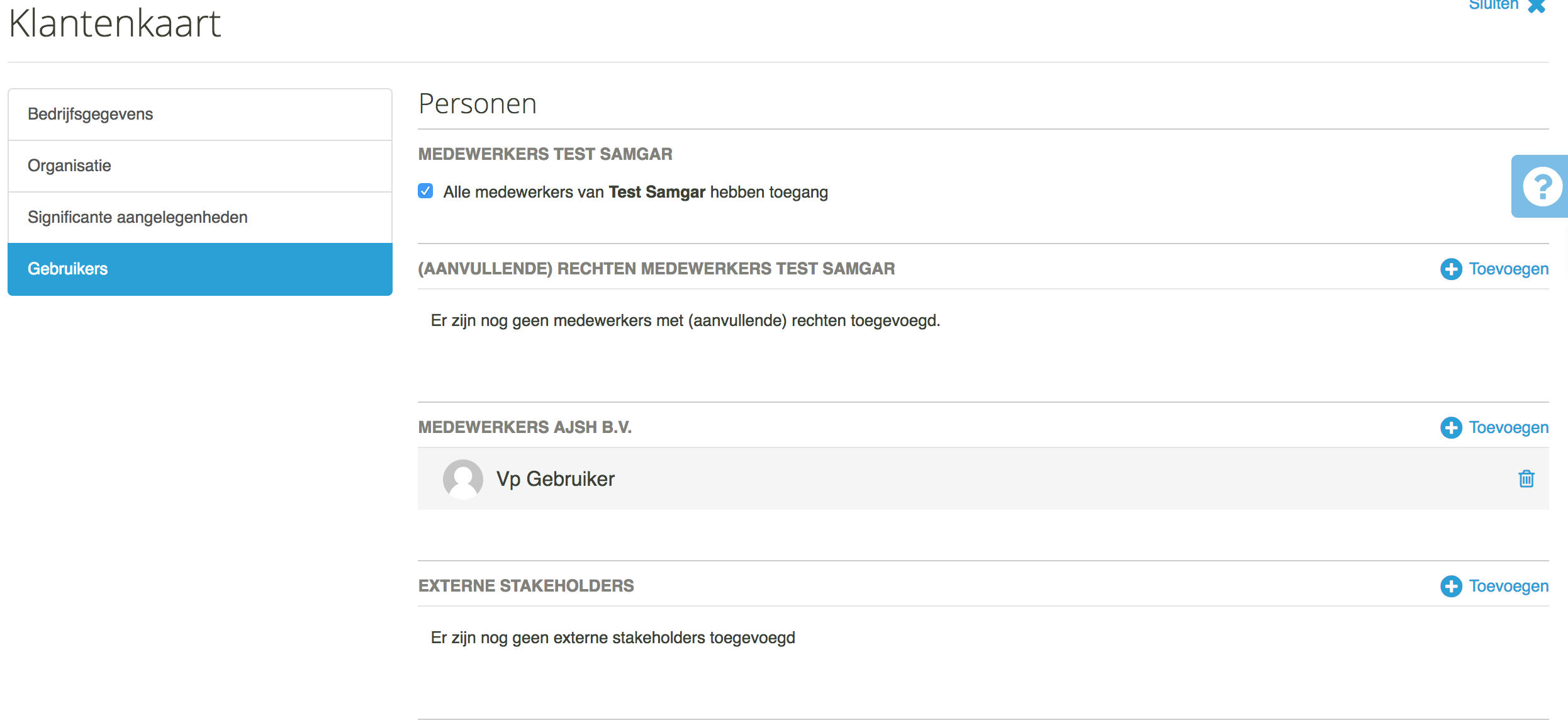Click plus icon for Externe Stakeholders
The height and width of the screenshot is (725, 1568).
click(x=1451, y=586)
